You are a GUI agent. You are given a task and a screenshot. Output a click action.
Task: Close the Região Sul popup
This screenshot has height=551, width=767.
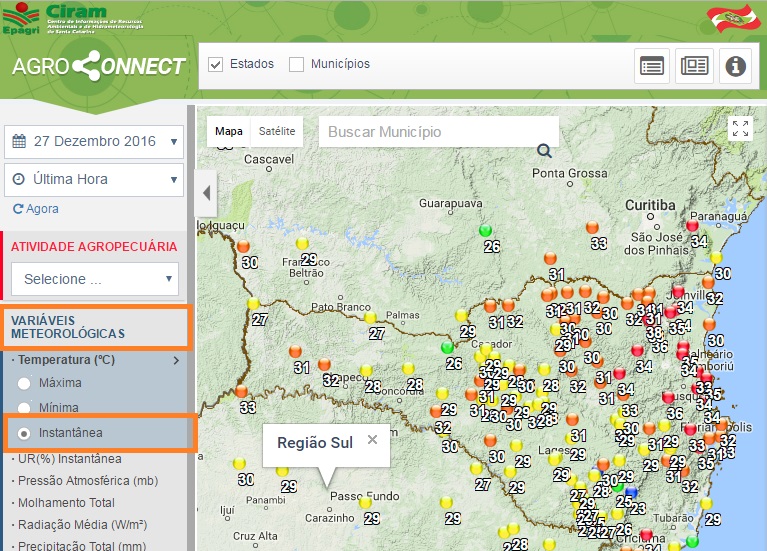(x=372, y=439)
